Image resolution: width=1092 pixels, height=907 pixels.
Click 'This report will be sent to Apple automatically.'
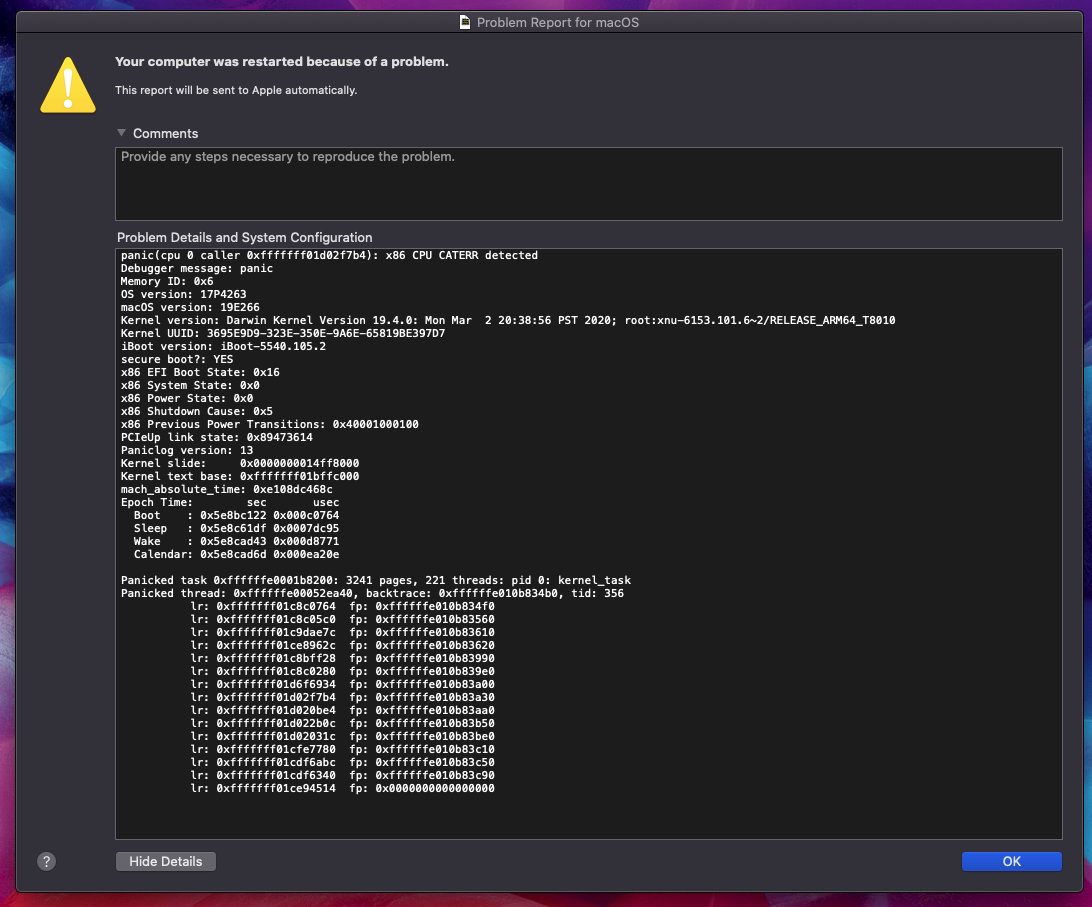(236, 90)
